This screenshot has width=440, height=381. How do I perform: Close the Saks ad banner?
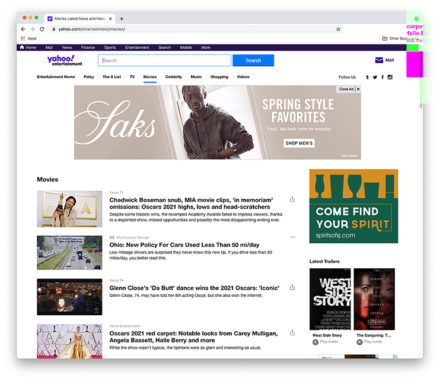[x=358, y=89]
